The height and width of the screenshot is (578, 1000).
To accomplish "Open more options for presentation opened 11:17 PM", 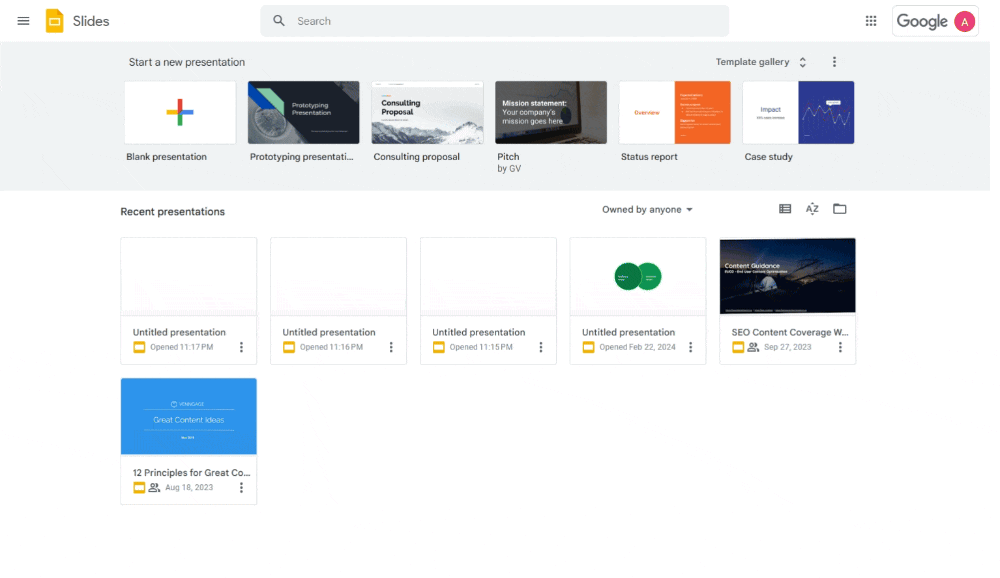I will coord(241,347).
